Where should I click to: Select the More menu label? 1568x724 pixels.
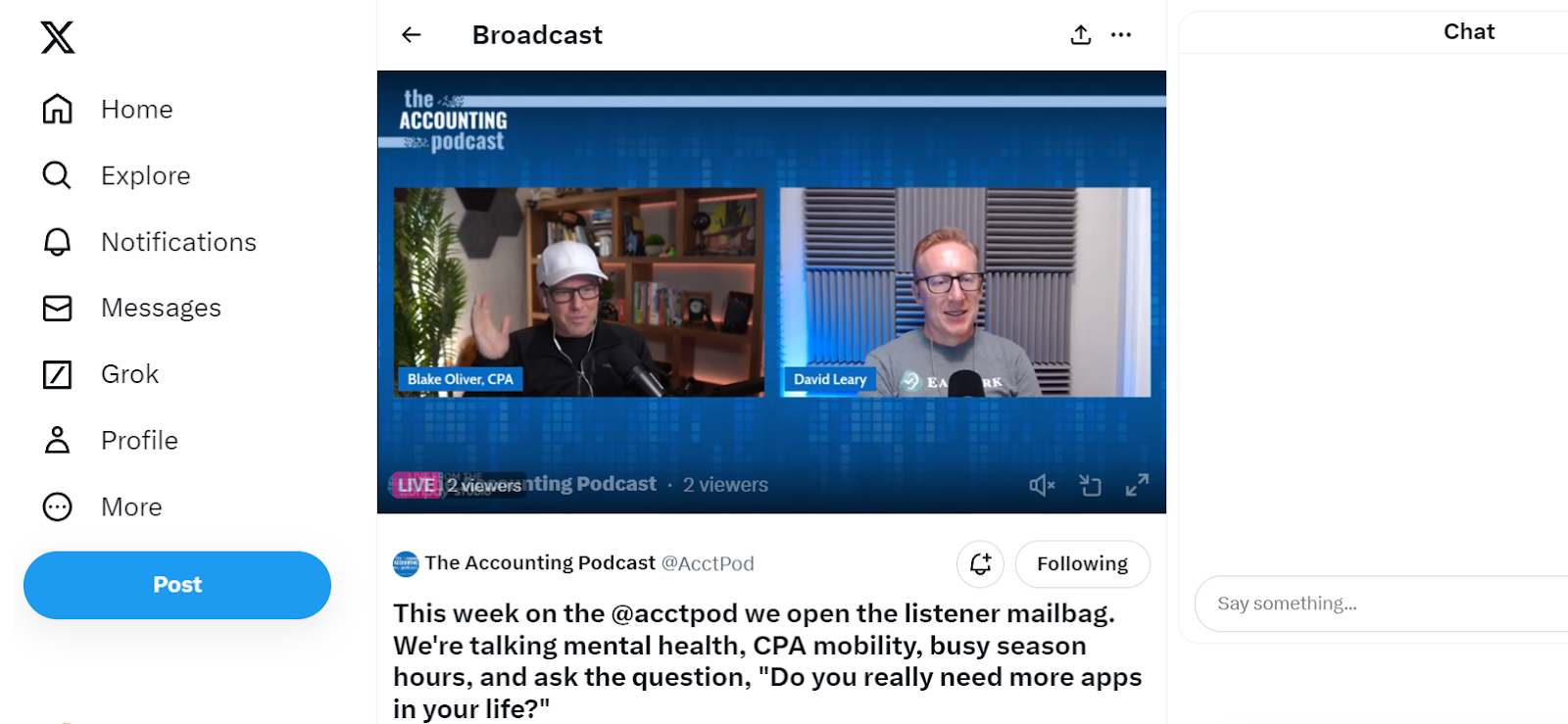pyautogui.click(x=132, y=507)
